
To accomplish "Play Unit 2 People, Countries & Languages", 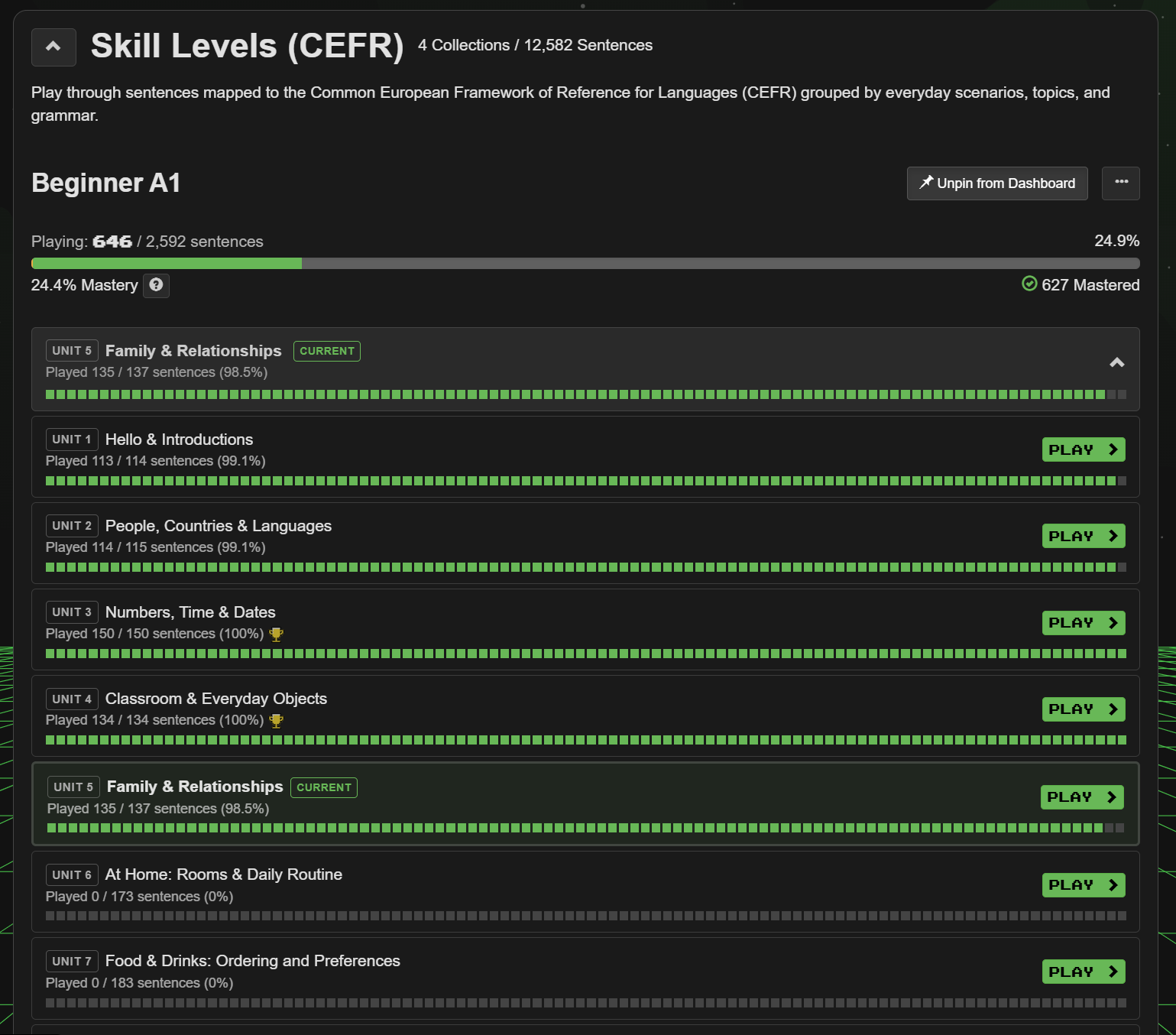I will coord(1083,537).
